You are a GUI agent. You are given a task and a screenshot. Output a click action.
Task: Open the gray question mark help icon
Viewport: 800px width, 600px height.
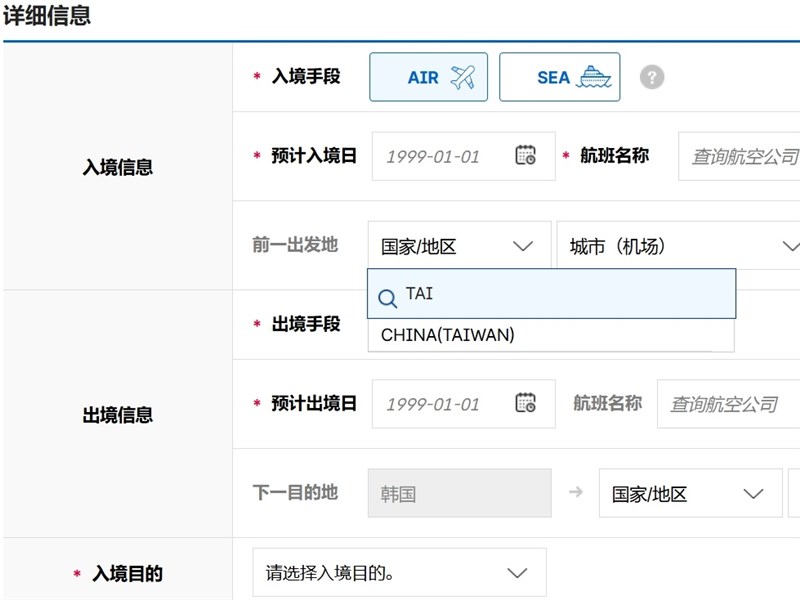[x=652, y=77]
